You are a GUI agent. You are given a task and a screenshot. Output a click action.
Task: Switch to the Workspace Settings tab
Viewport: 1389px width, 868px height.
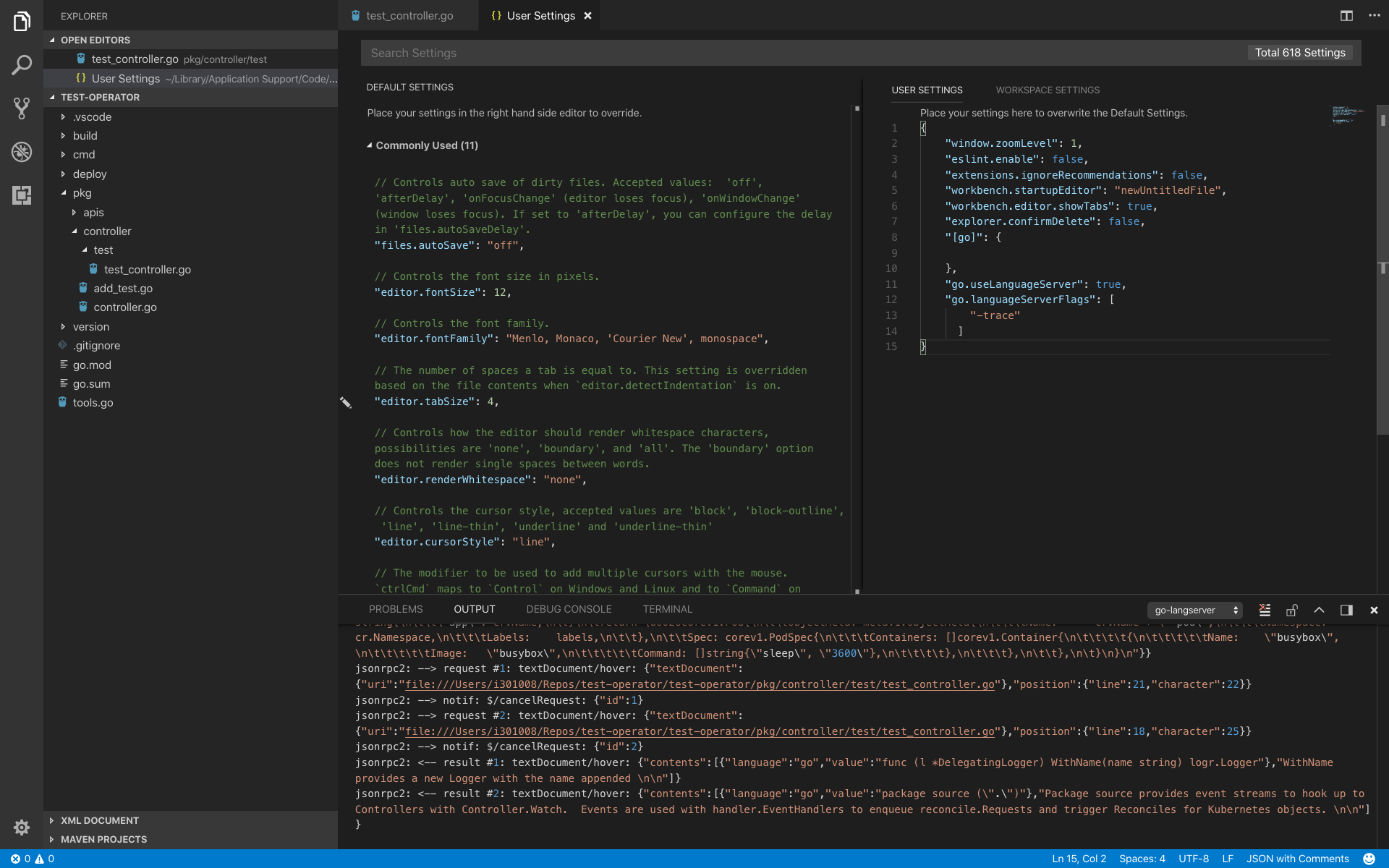coord(1047,90)
